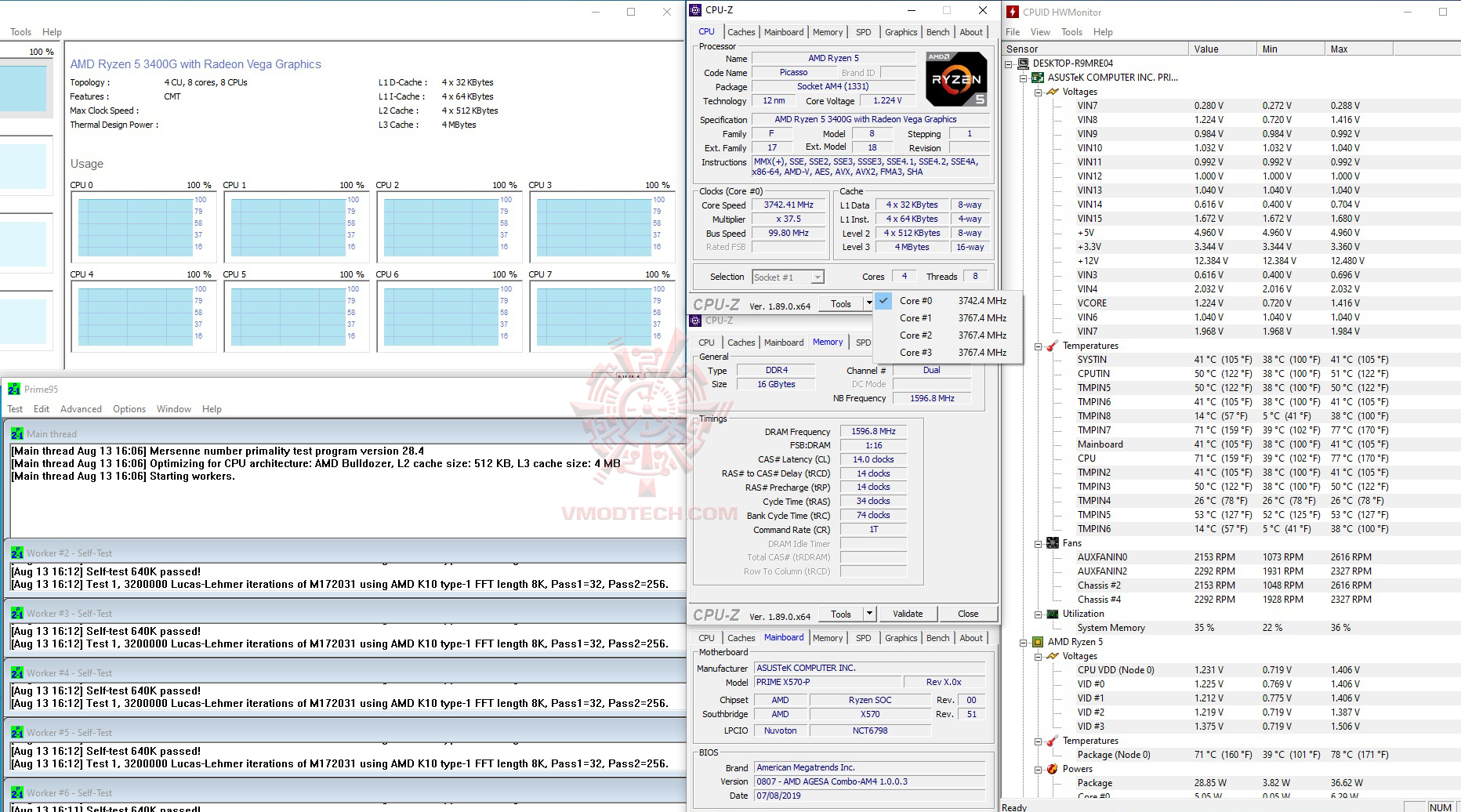The image size is (1461, 812).
Task: Click the graph icon beside Utilization node
Action: pos(1053,614)
